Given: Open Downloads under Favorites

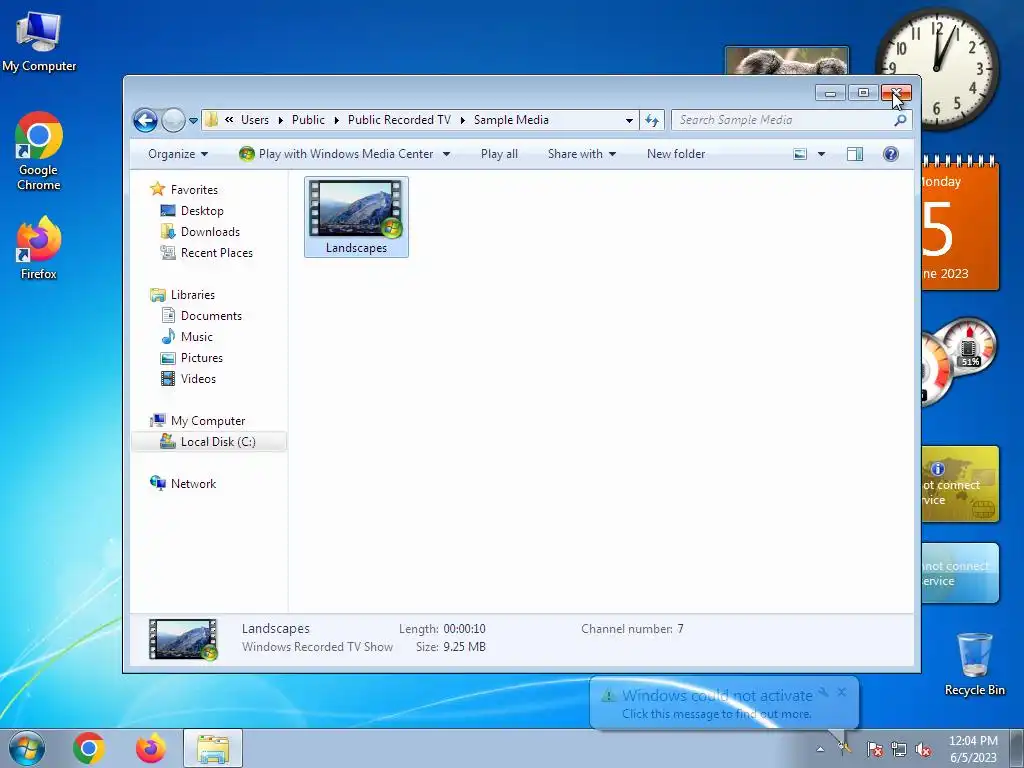Looking at the screenshot, I should coord(210,232).
